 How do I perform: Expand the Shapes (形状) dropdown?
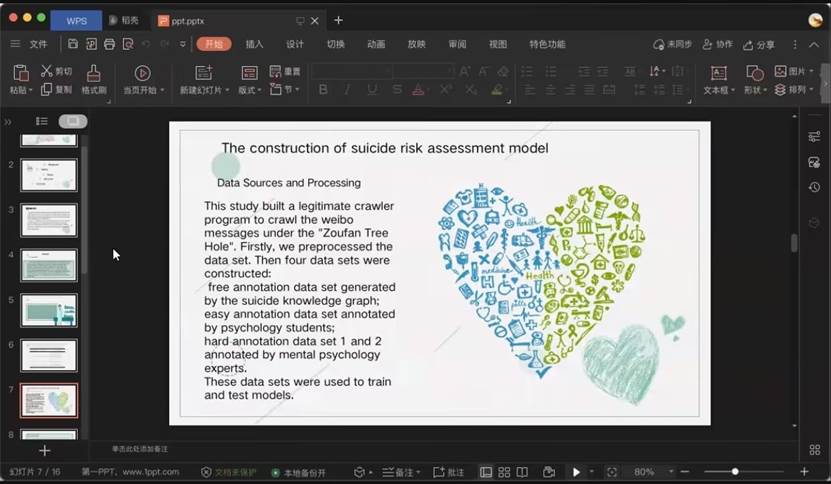click(x=756, y=90)
